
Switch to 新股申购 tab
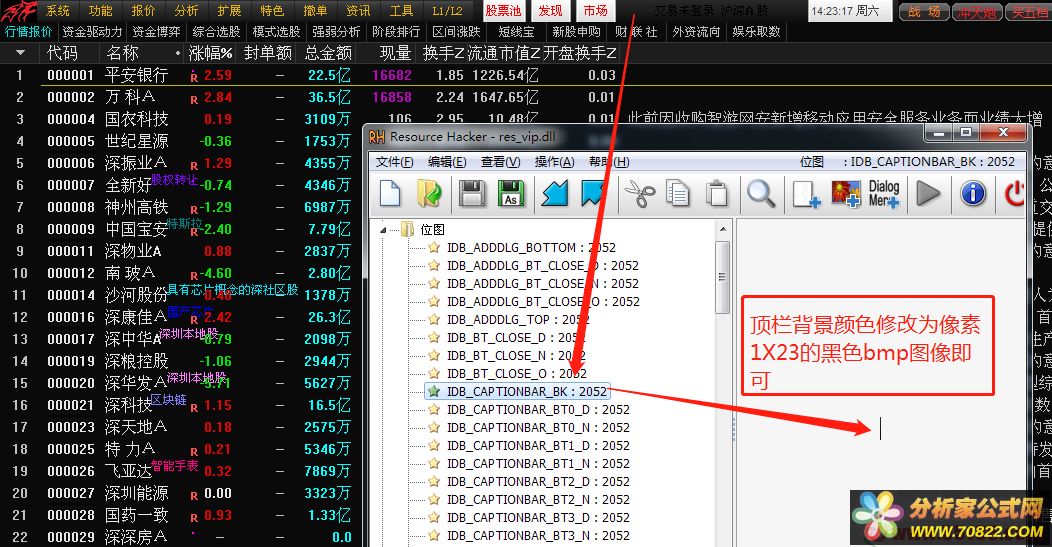(x=576, y=32)
